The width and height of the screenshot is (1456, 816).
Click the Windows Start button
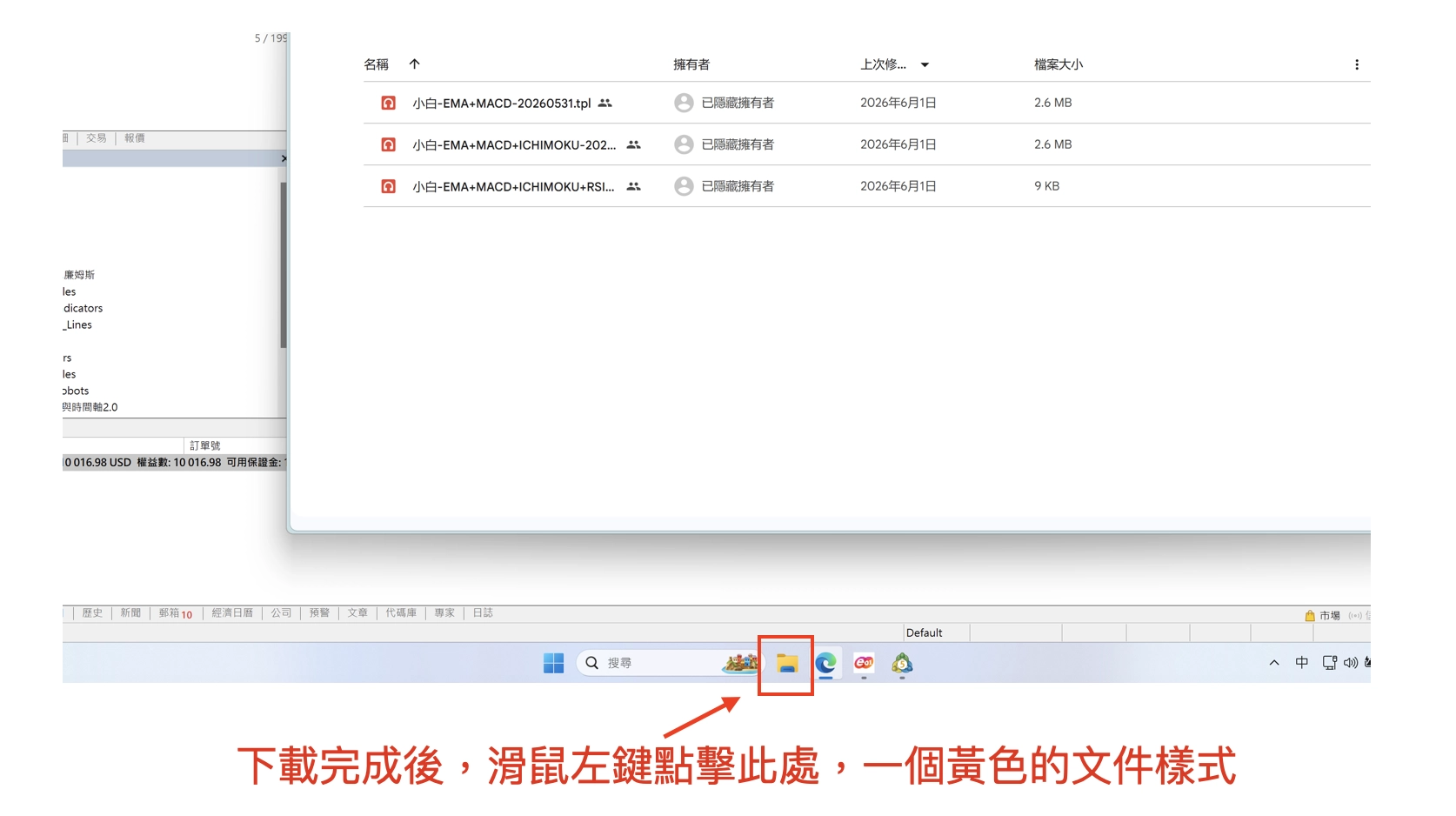[x=553, y=663]
